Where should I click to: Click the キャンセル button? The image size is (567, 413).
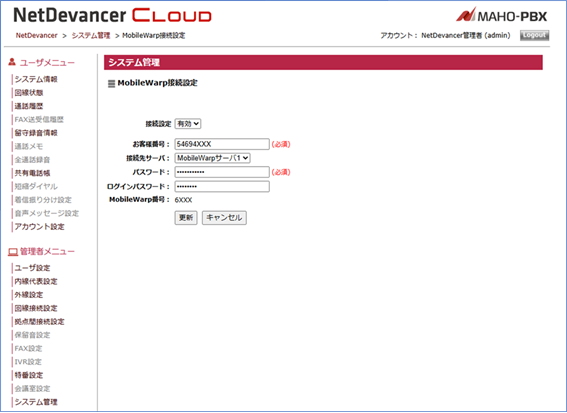pos(224,218)
